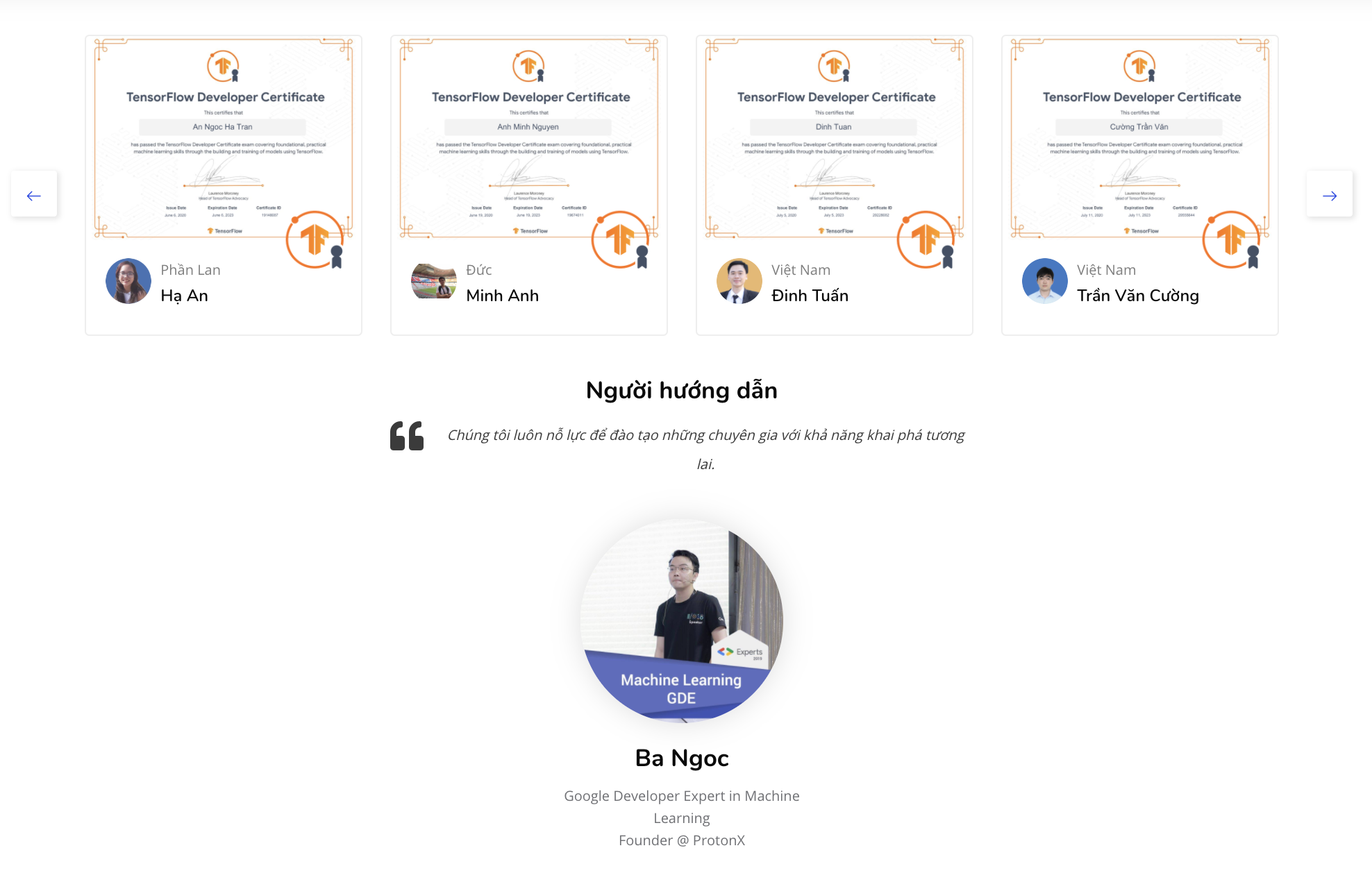The image size is (1372, 873).
Task: Click the left carousel arrow
Action: [34, 195]
